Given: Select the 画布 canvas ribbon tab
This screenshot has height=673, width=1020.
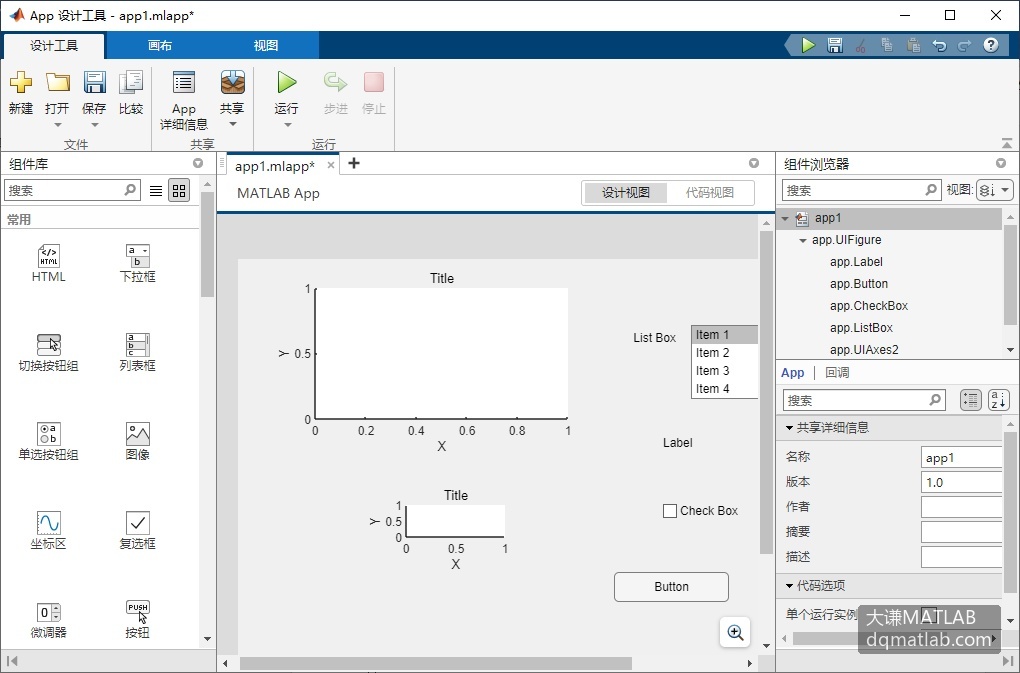Looking at the screenshot, I should pyautogui.click(x=160, y=46).
